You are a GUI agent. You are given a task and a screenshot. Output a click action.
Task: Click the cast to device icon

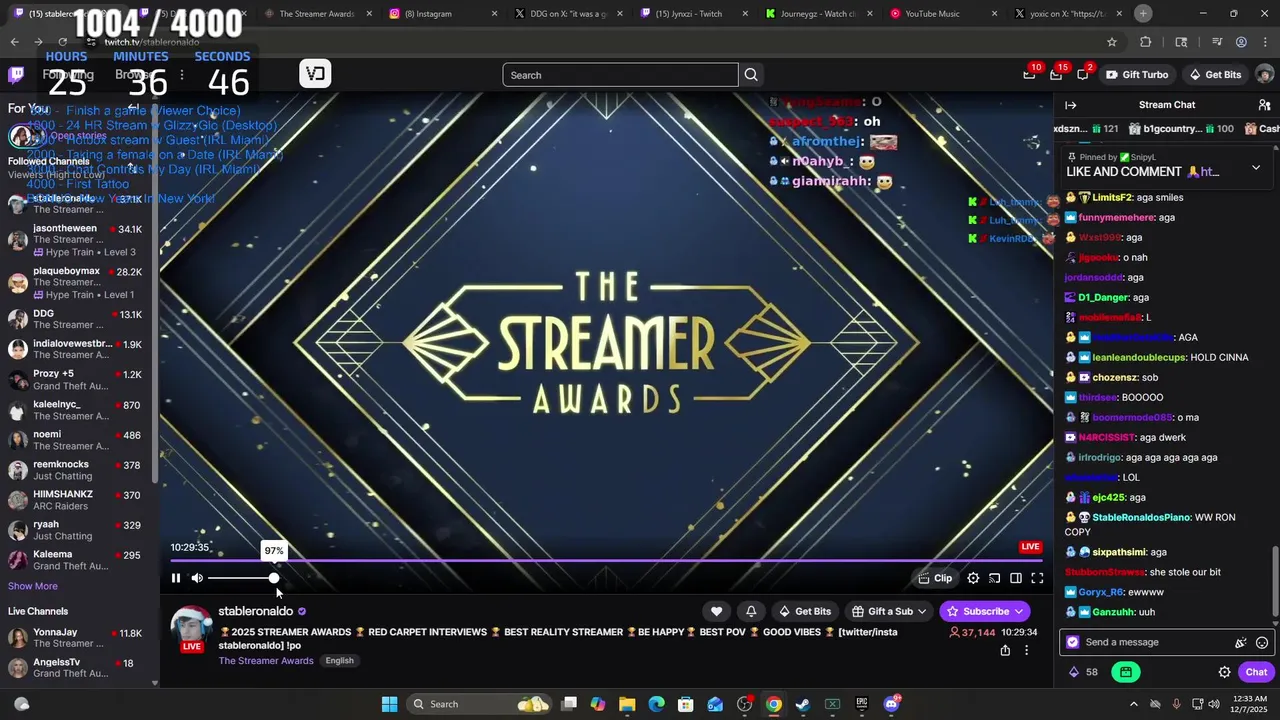[995, 578]
